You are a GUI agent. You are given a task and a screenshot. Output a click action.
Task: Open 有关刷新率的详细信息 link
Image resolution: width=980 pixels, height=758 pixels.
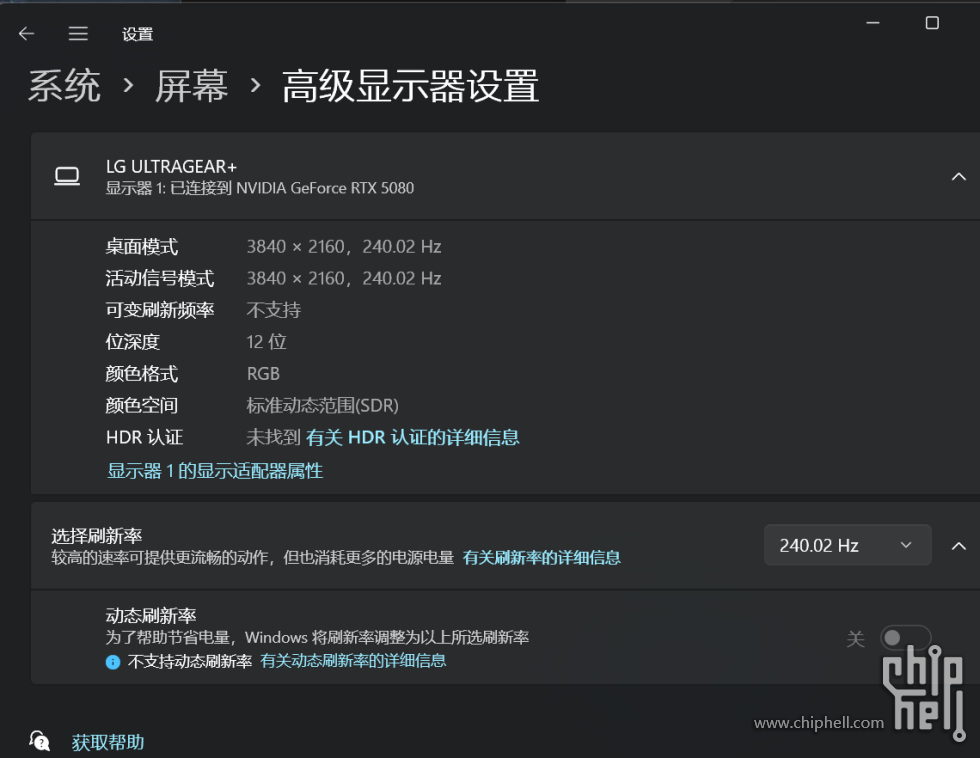pyautogui.click(x=542, y=557)
